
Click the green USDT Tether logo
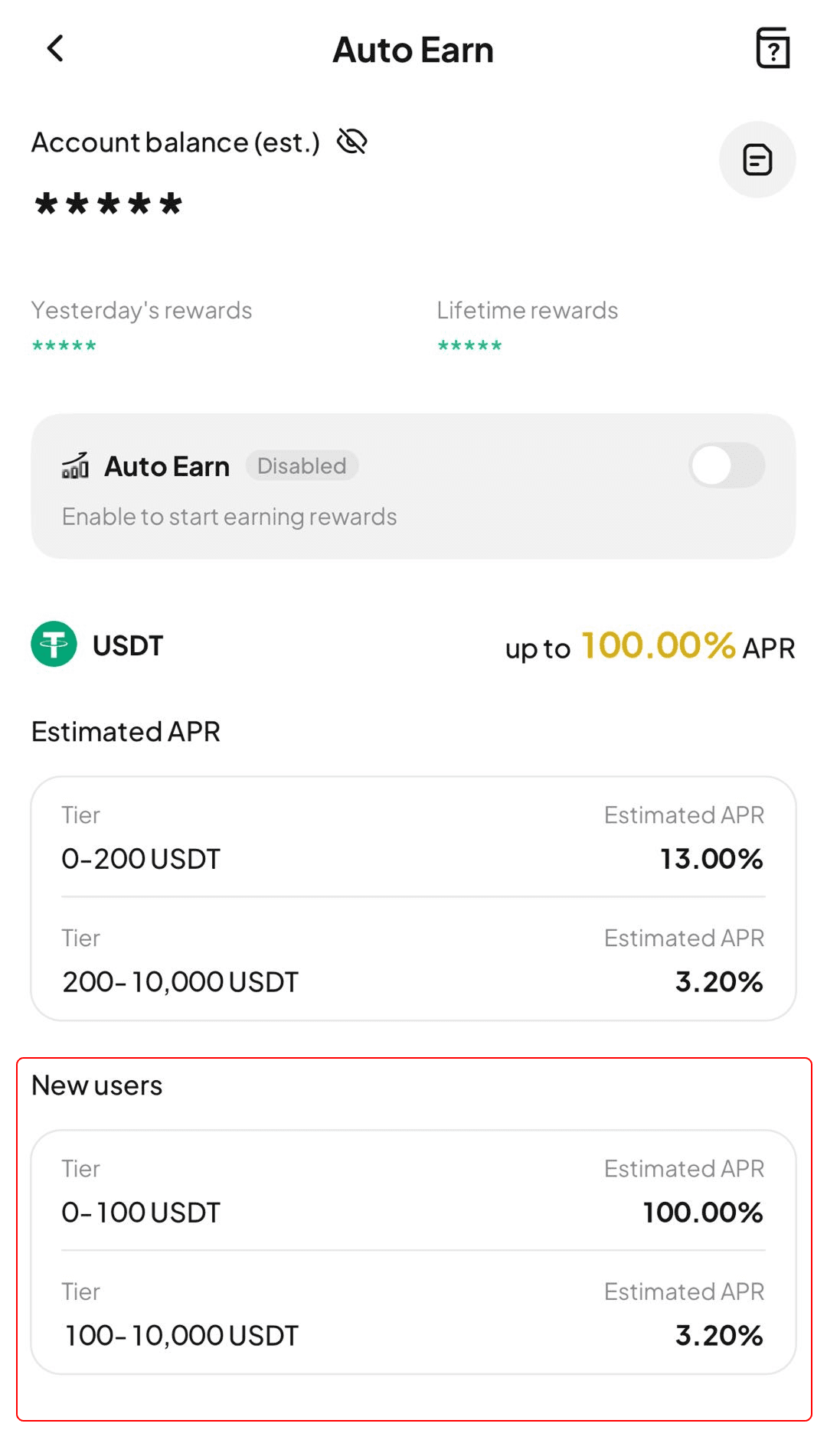54,645
